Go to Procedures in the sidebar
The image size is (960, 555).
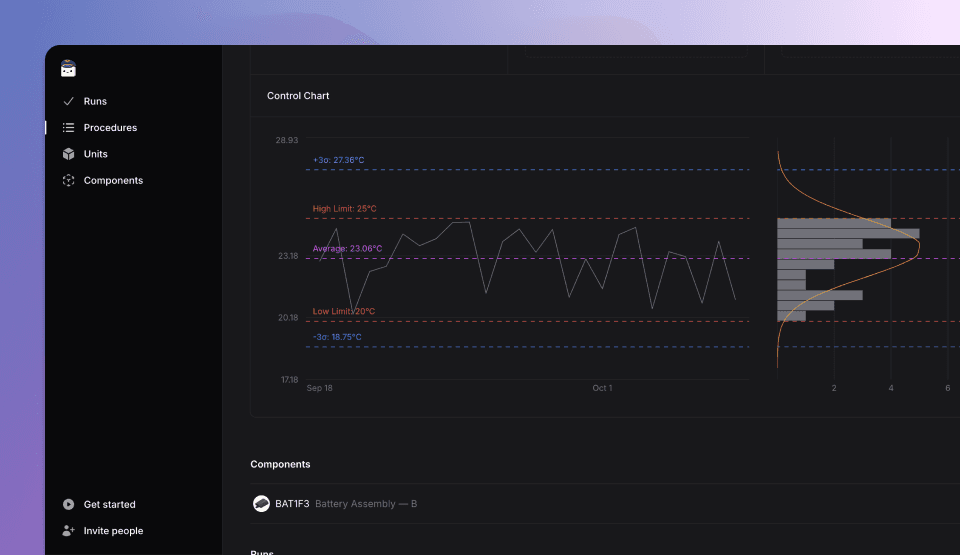(110, 127)
